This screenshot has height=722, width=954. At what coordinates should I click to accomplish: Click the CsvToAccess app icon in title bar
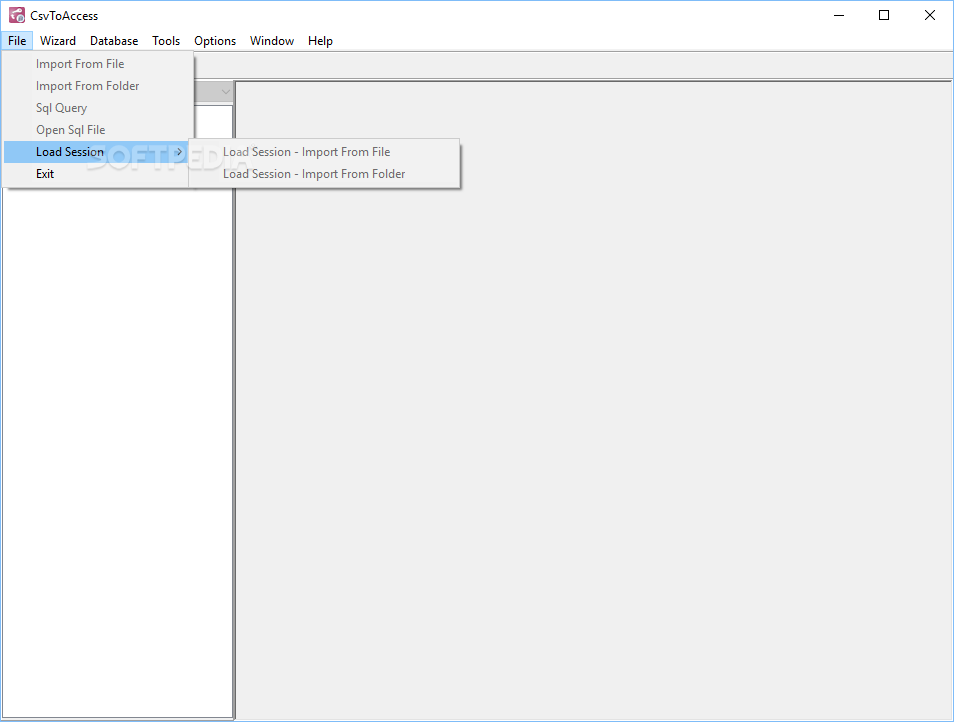click(x=17, y=15)
